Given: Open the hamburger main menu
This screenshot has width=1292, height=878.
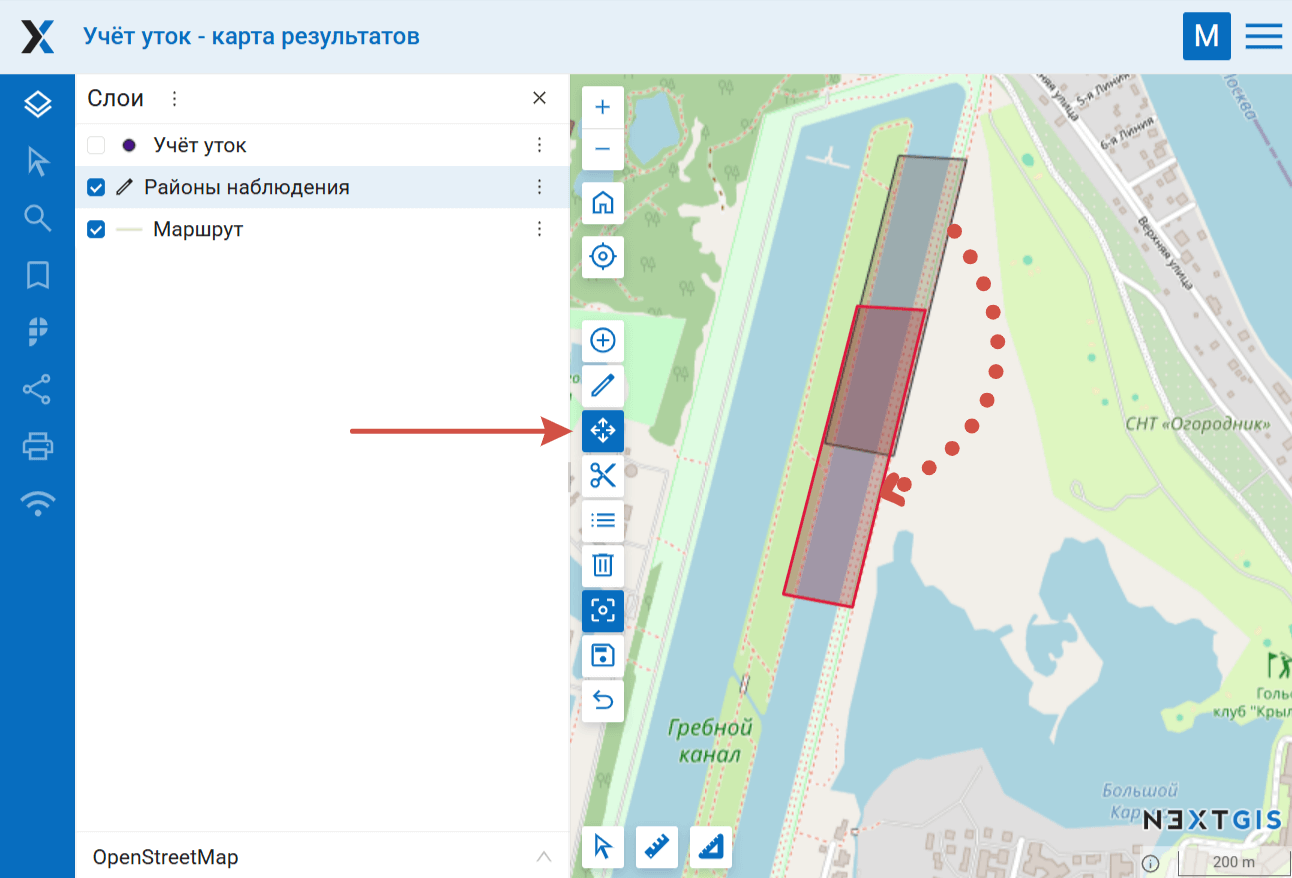Looking at the screenshot, I should tap(1264, 37).
